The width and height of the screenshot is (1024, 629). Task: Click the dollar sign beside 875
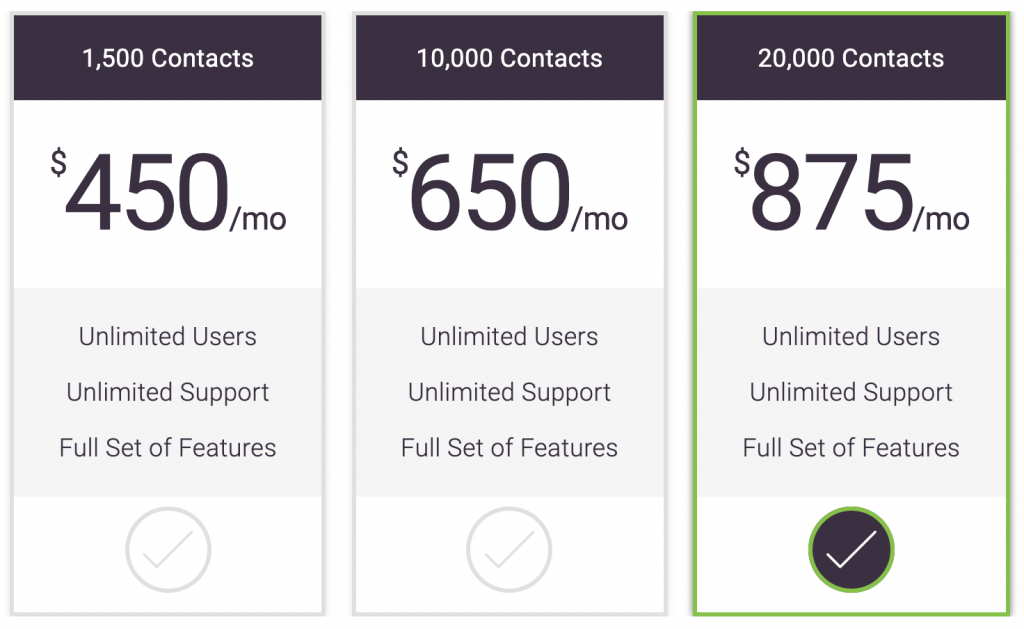(742, 163)
